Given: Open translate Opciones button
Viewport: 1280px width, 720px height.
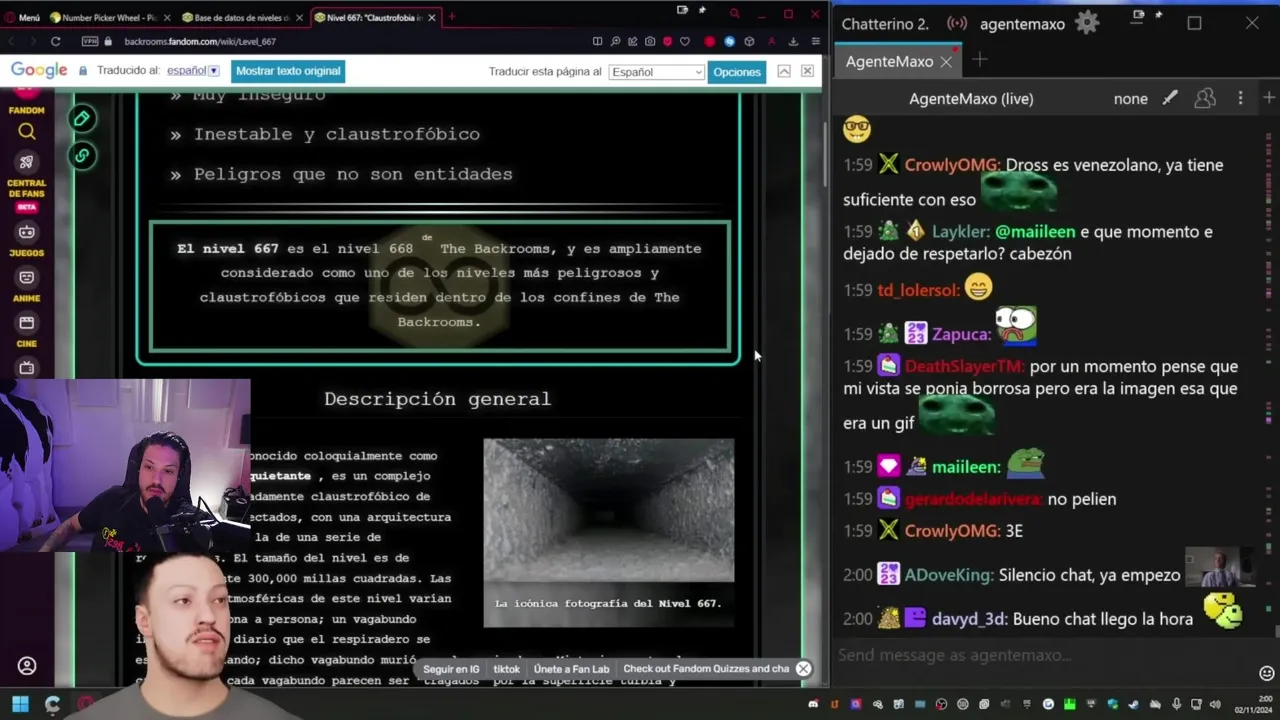Looking at the screenshot, I should pyautogui.click(x=737, y=72).
